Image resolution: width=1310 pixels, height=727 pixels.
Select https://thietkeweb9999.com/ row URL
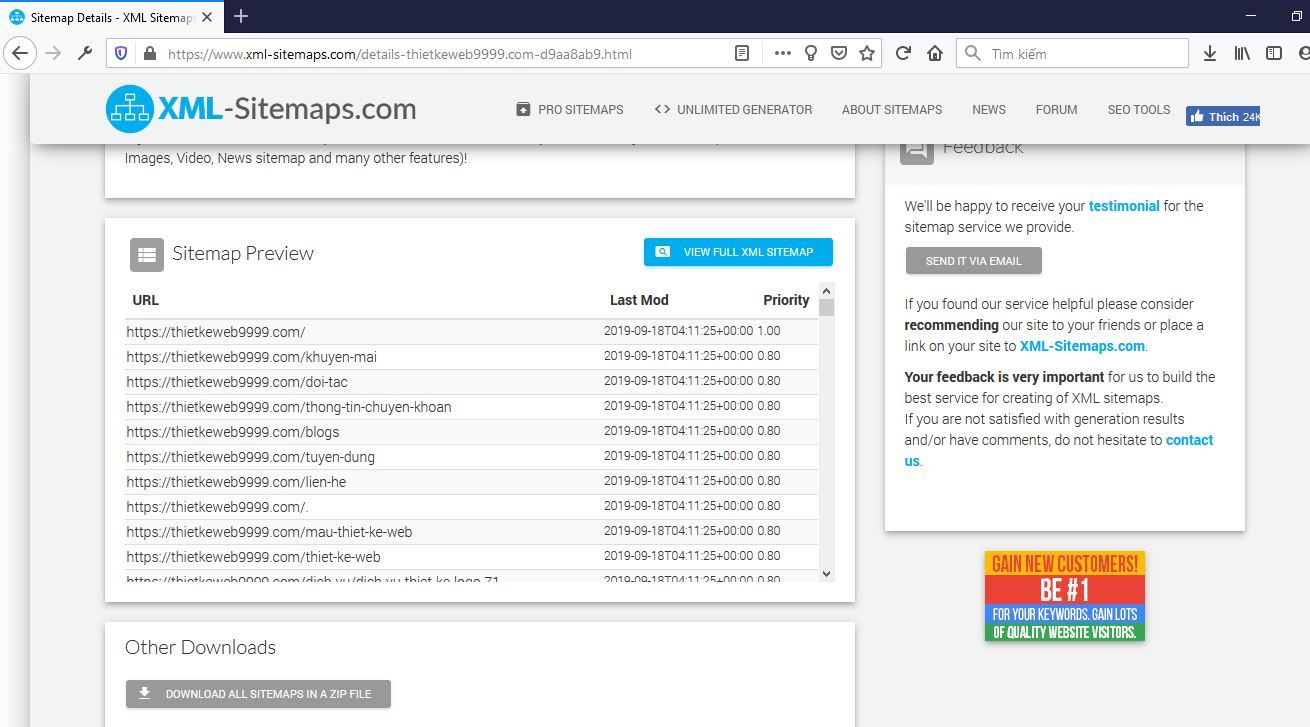[216, 332]
